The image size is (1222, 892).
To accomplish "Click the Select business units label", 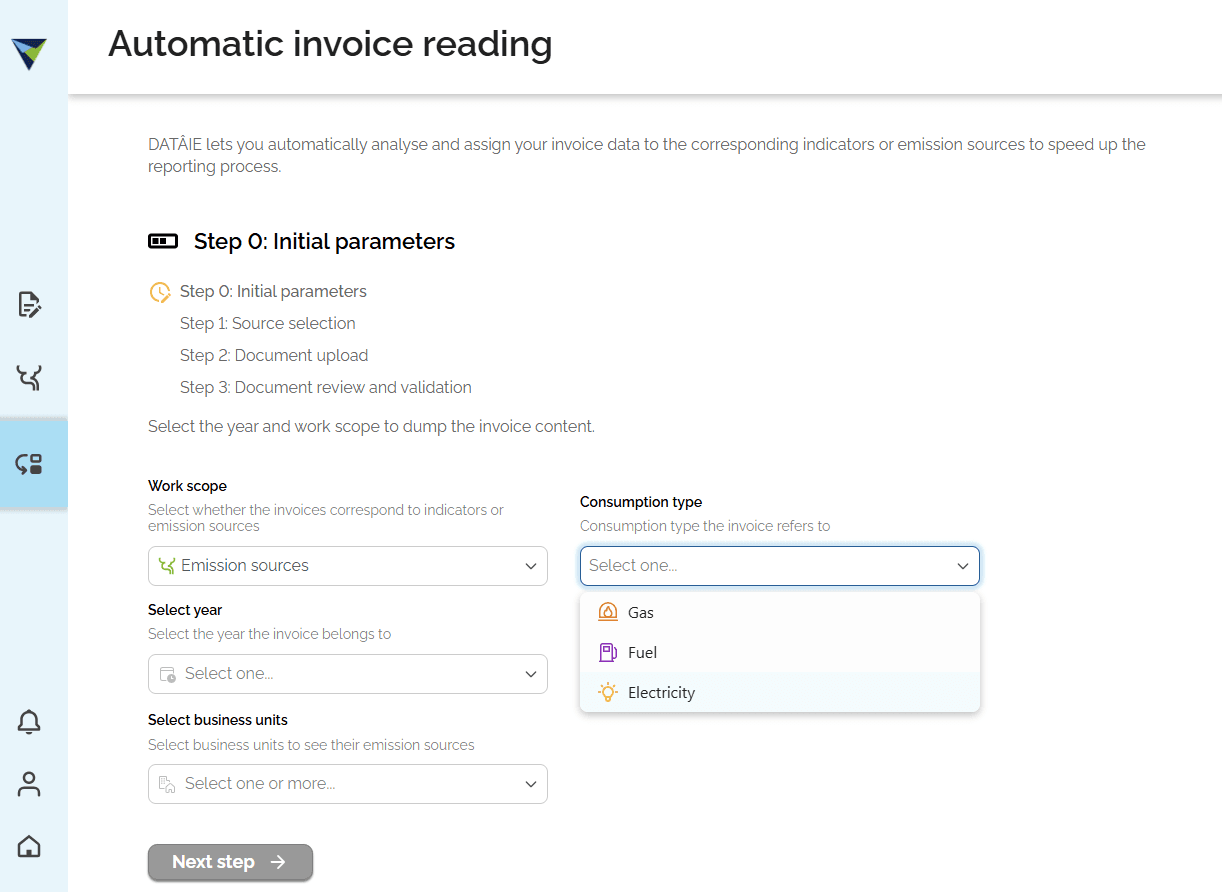I will (x=218, y=720).
